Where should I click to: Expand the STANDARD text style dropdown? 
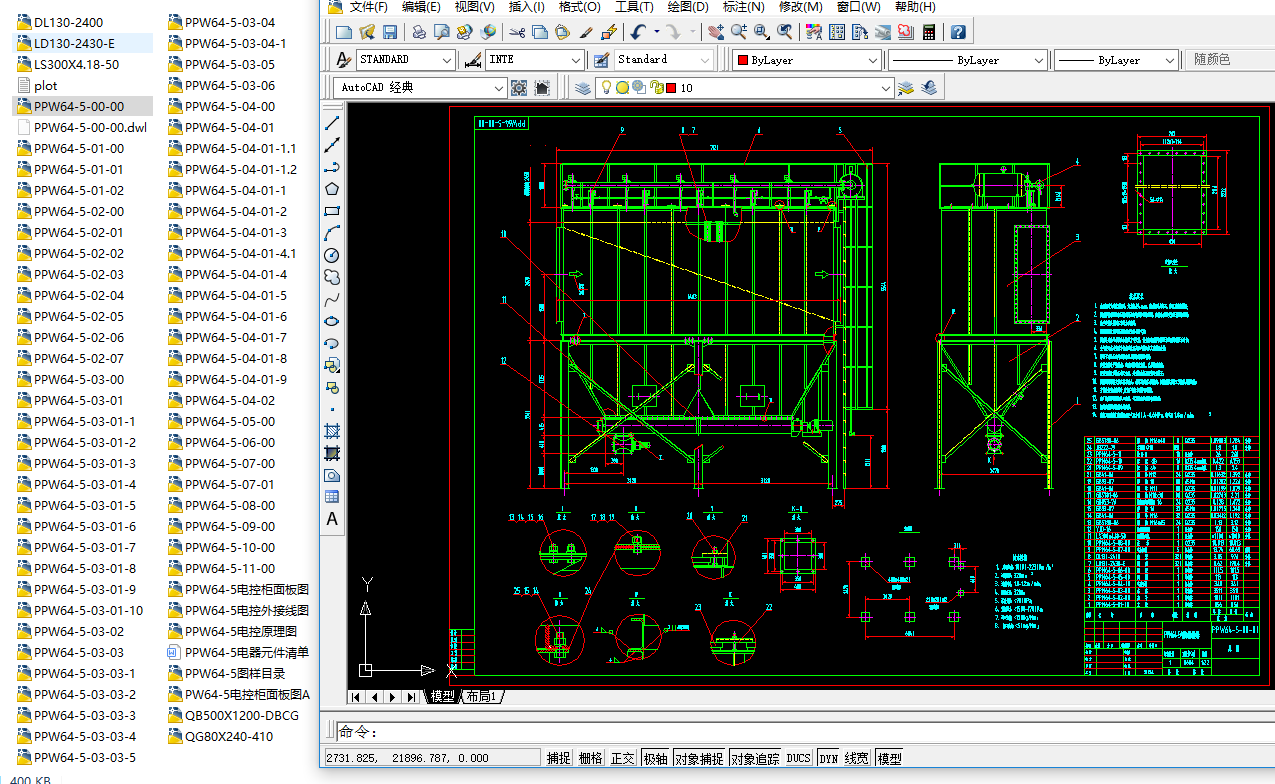point(449,59)
